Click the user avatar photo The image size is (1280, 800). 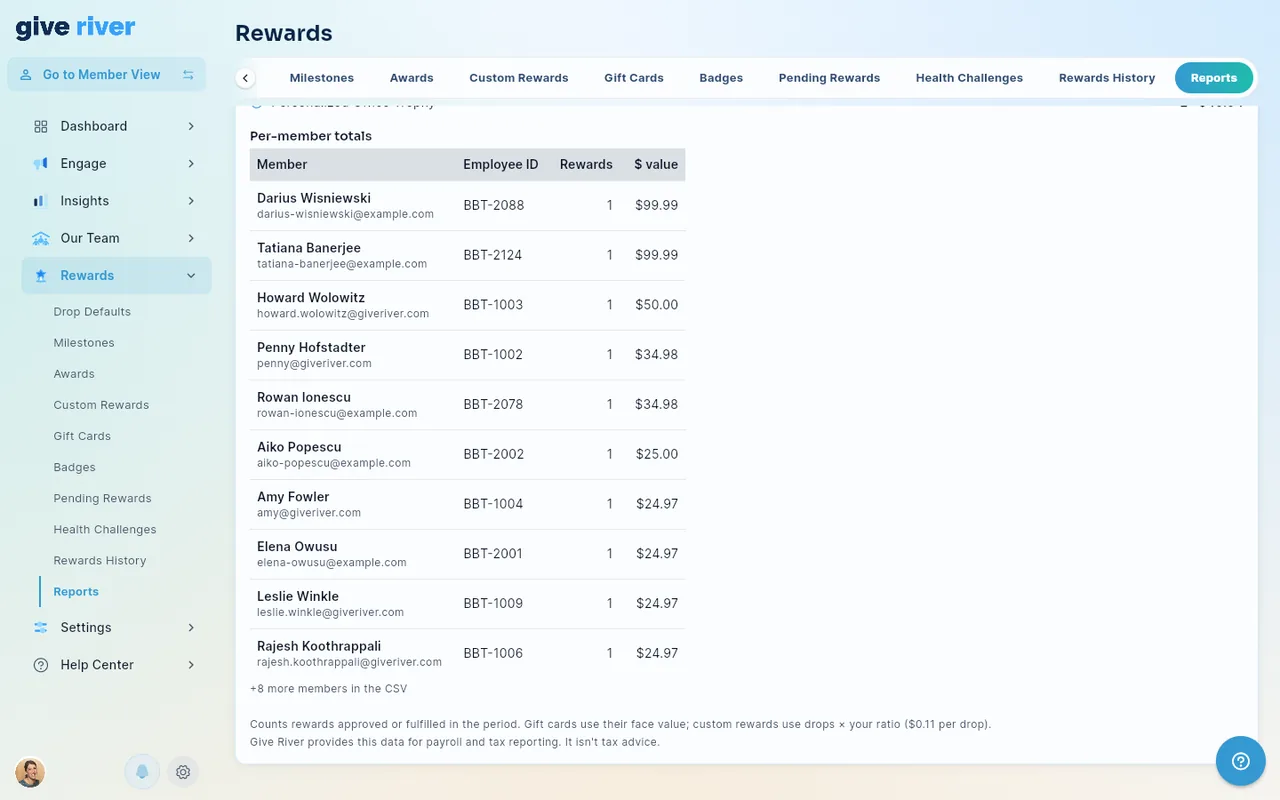tap(30, 772)
